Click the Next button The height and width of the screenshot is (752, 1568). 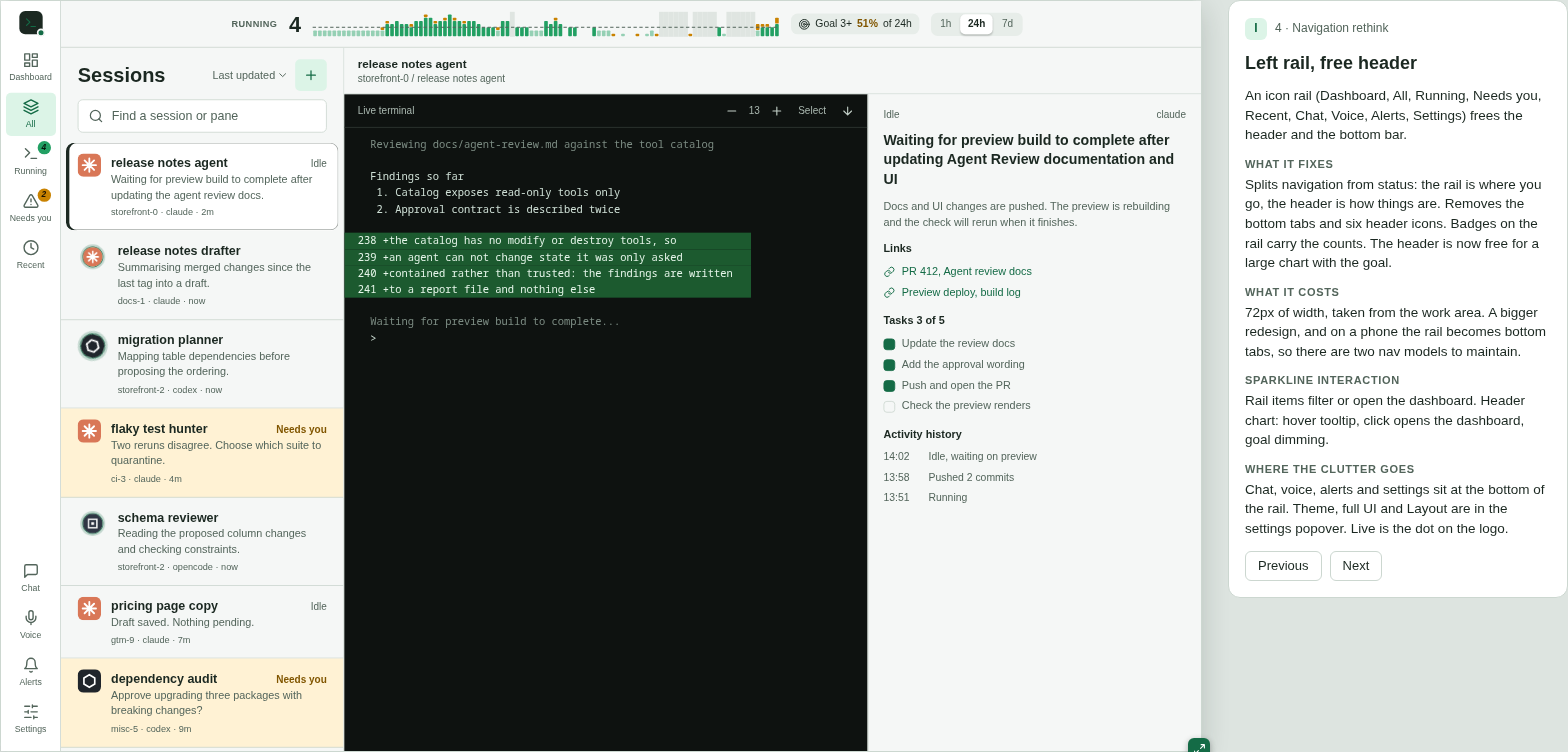1355,566
